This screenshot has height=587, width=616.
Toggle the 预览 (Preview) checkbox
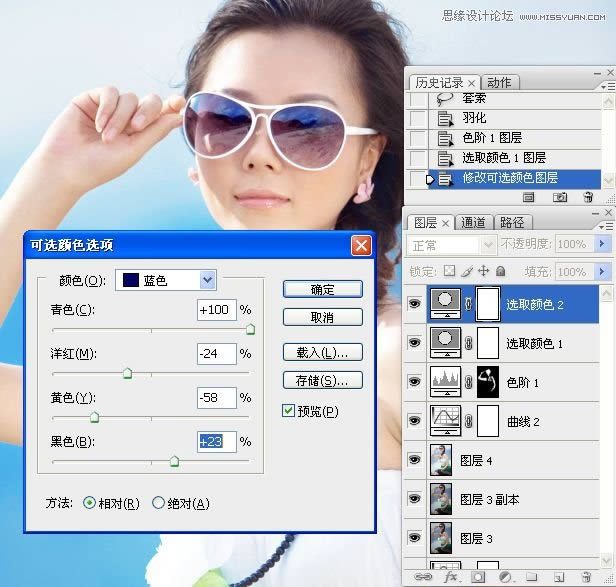pyautogui.click(x=289, y=411)
